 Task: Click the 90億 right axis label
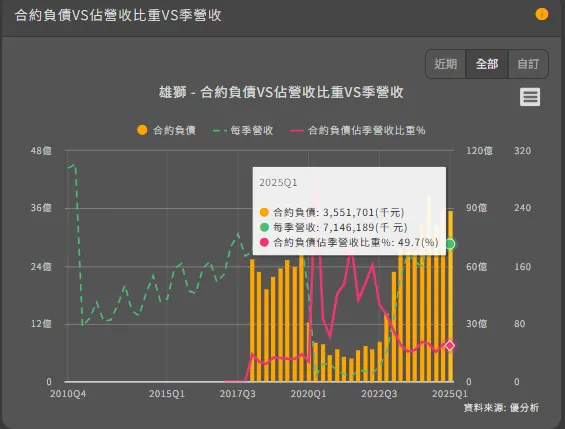[x=476, y=208]
